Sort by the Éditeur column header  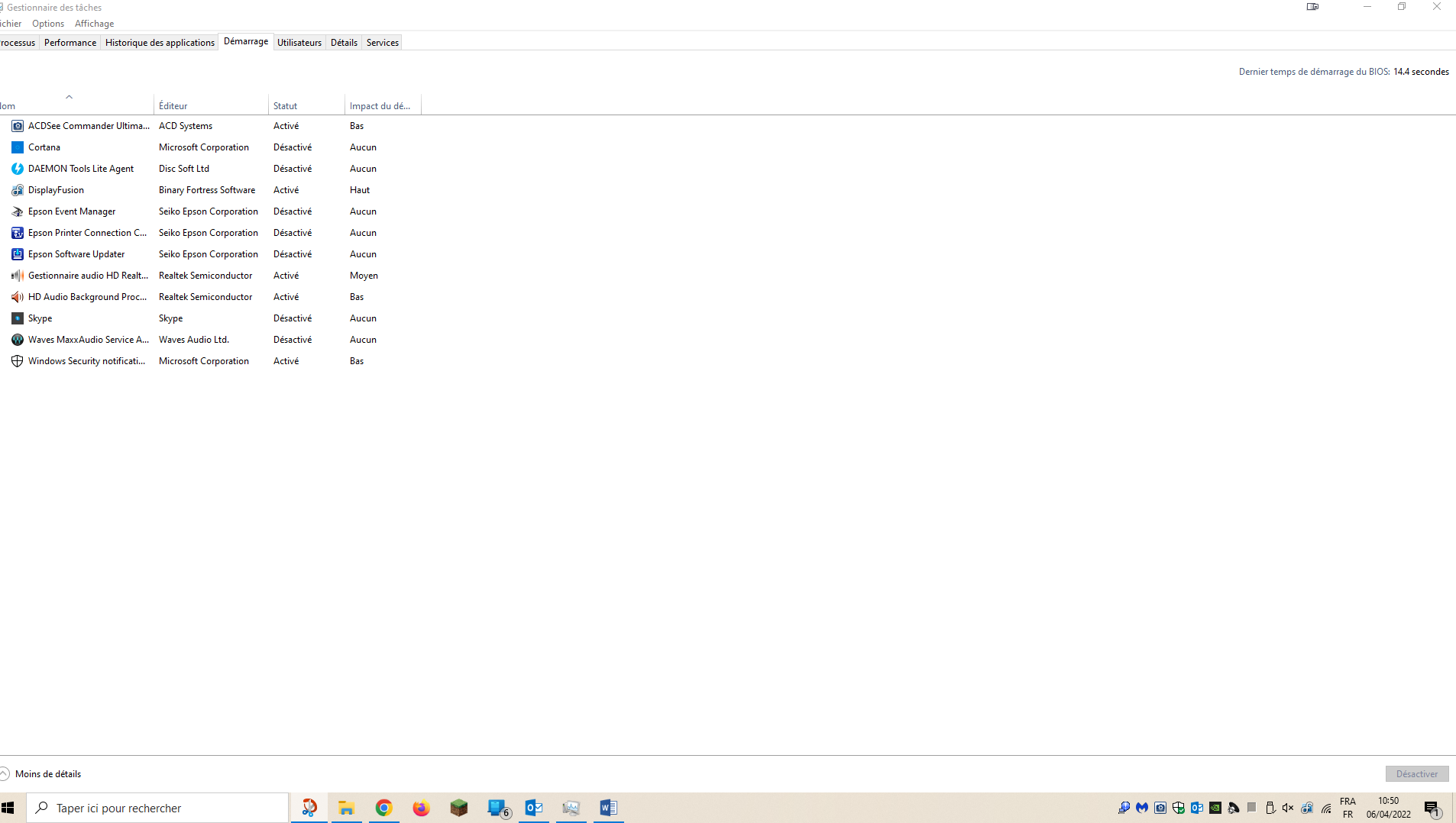tap(211, 106)
